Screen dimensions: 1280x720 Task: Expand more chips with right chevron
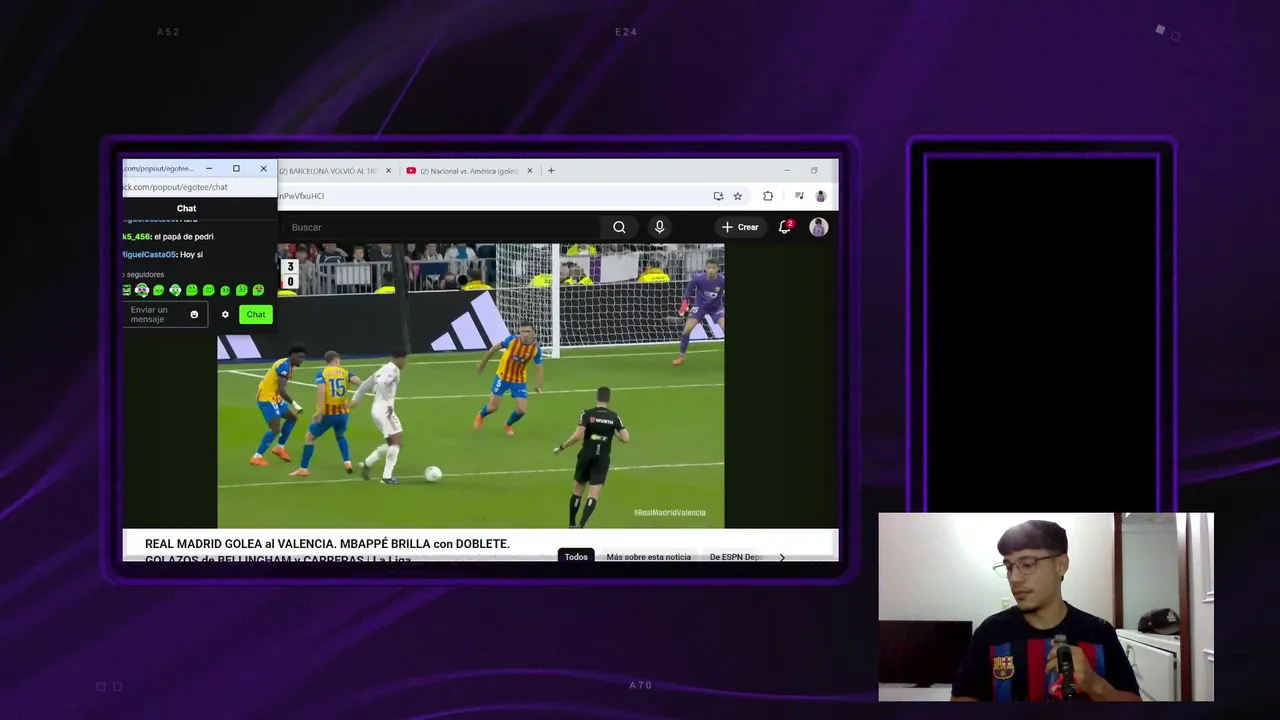pyautogui.click(x=782, y=557)
